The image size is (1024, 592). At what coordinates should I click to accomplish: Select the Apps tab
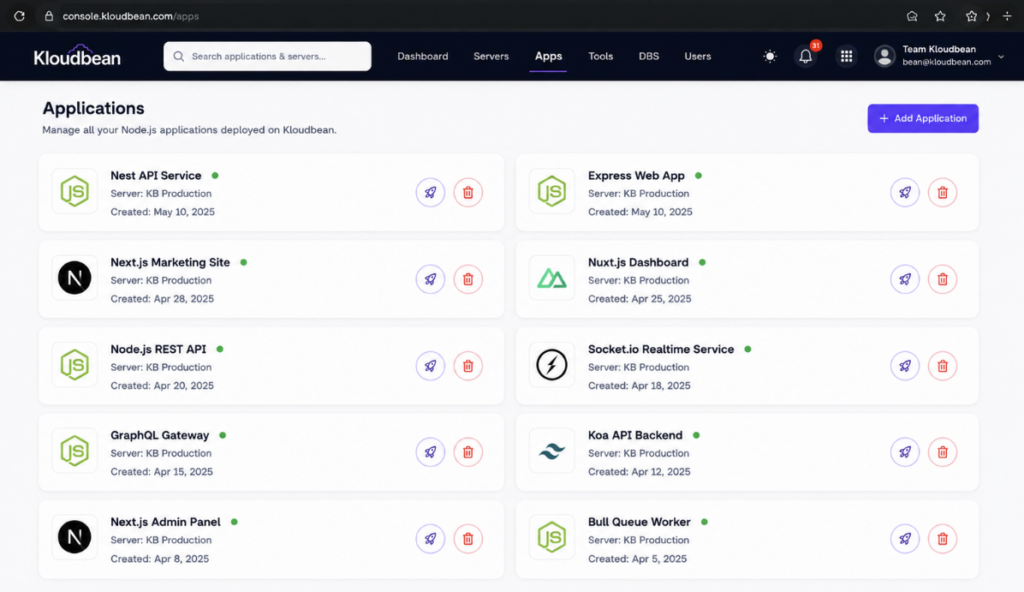(549, 56)
